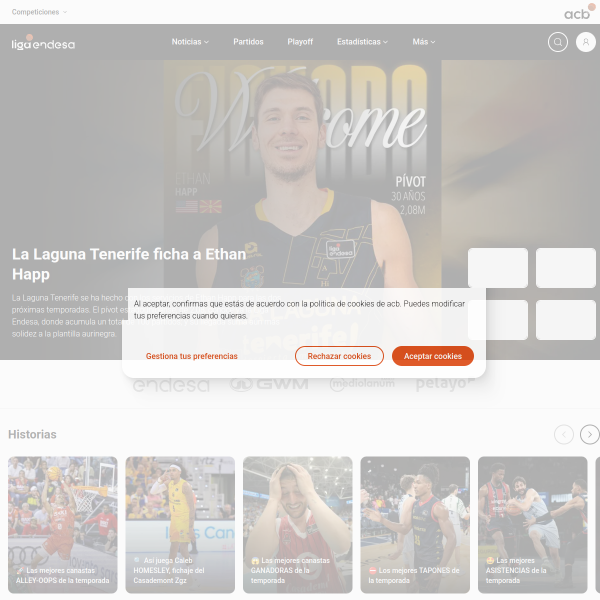
Task: Click the Endesa sponsor logo
Action: [x=171, y=385]
